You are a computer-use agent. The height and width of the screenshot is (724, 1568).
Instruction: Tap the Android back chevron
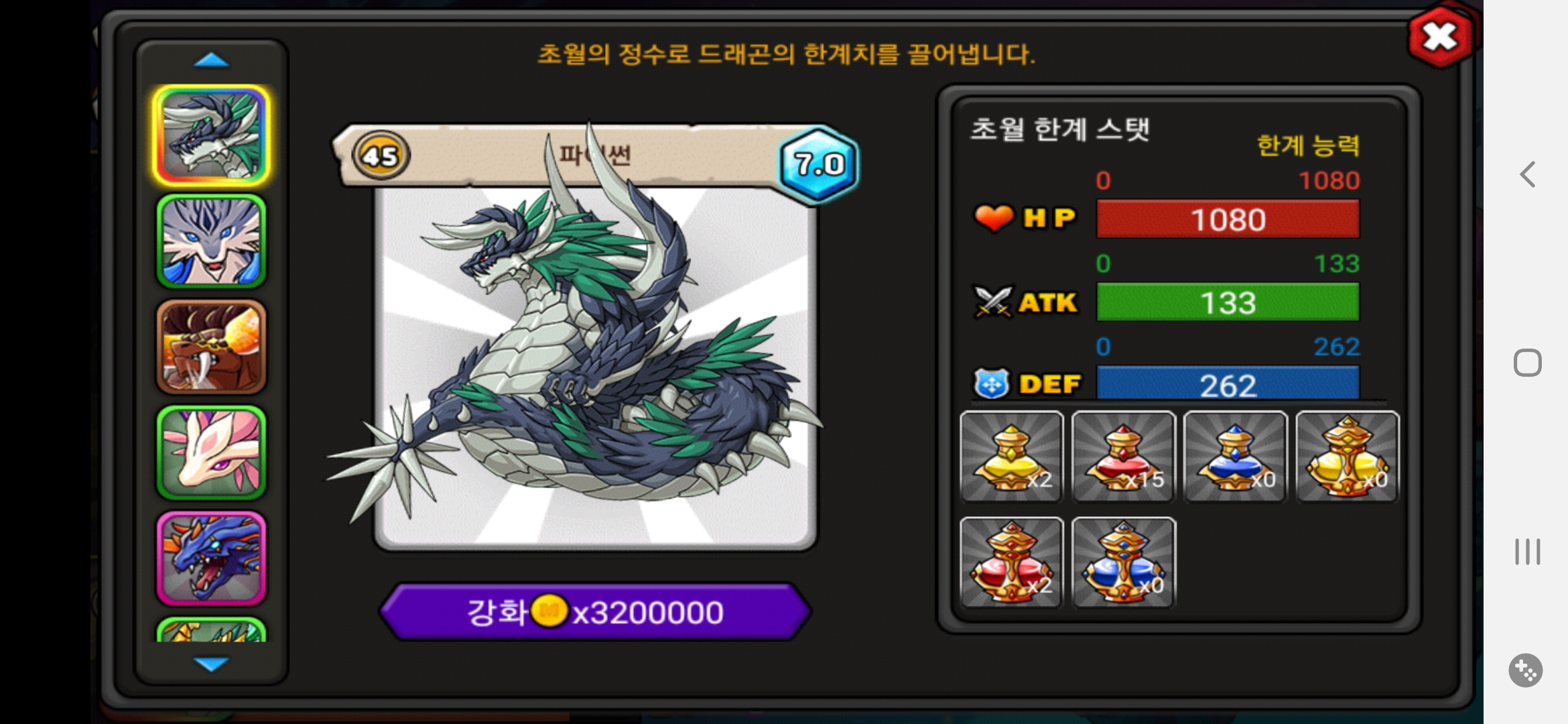tap(1527, 174)
